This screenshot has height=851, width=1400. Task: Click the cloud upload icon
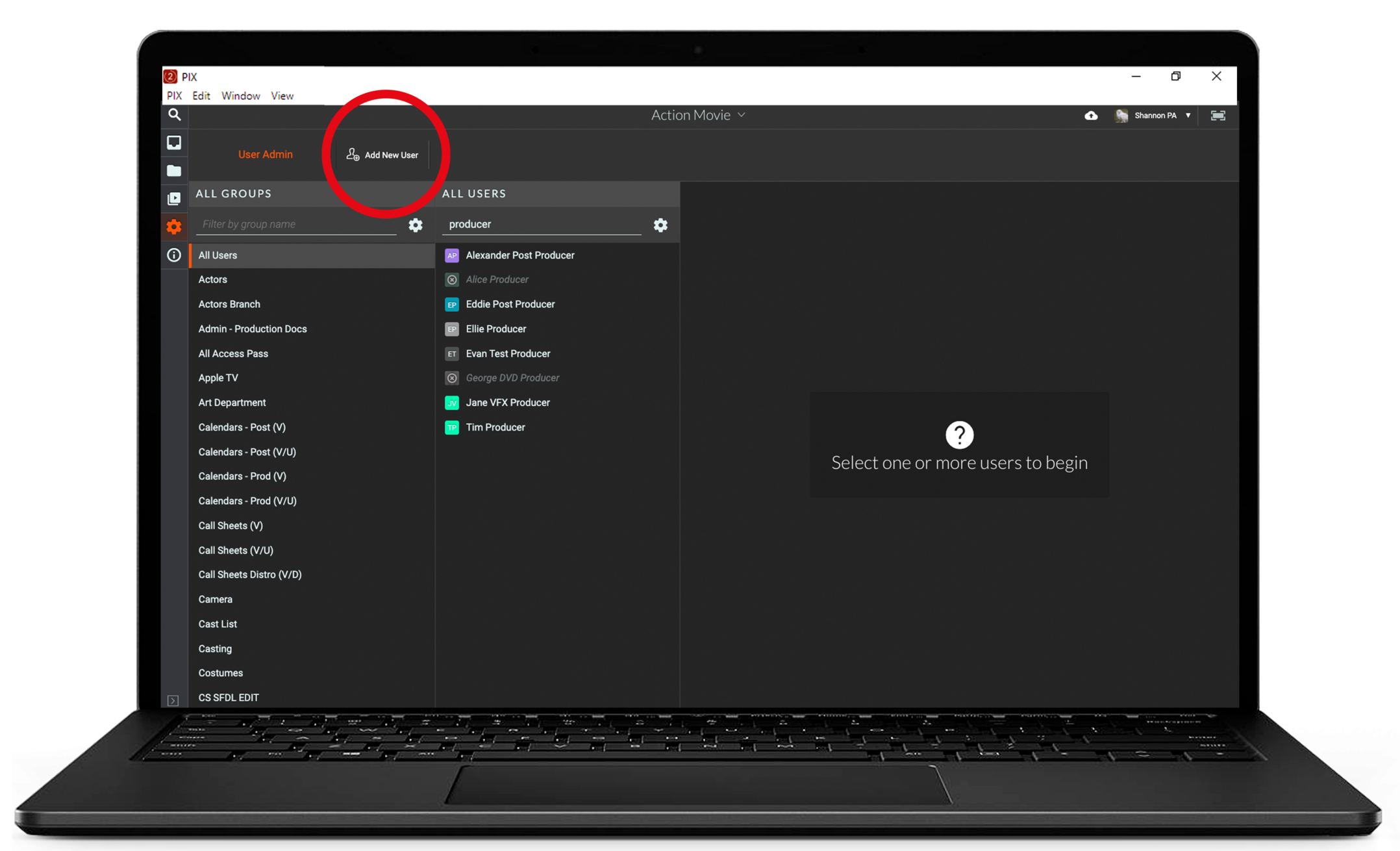point(1091,116)
